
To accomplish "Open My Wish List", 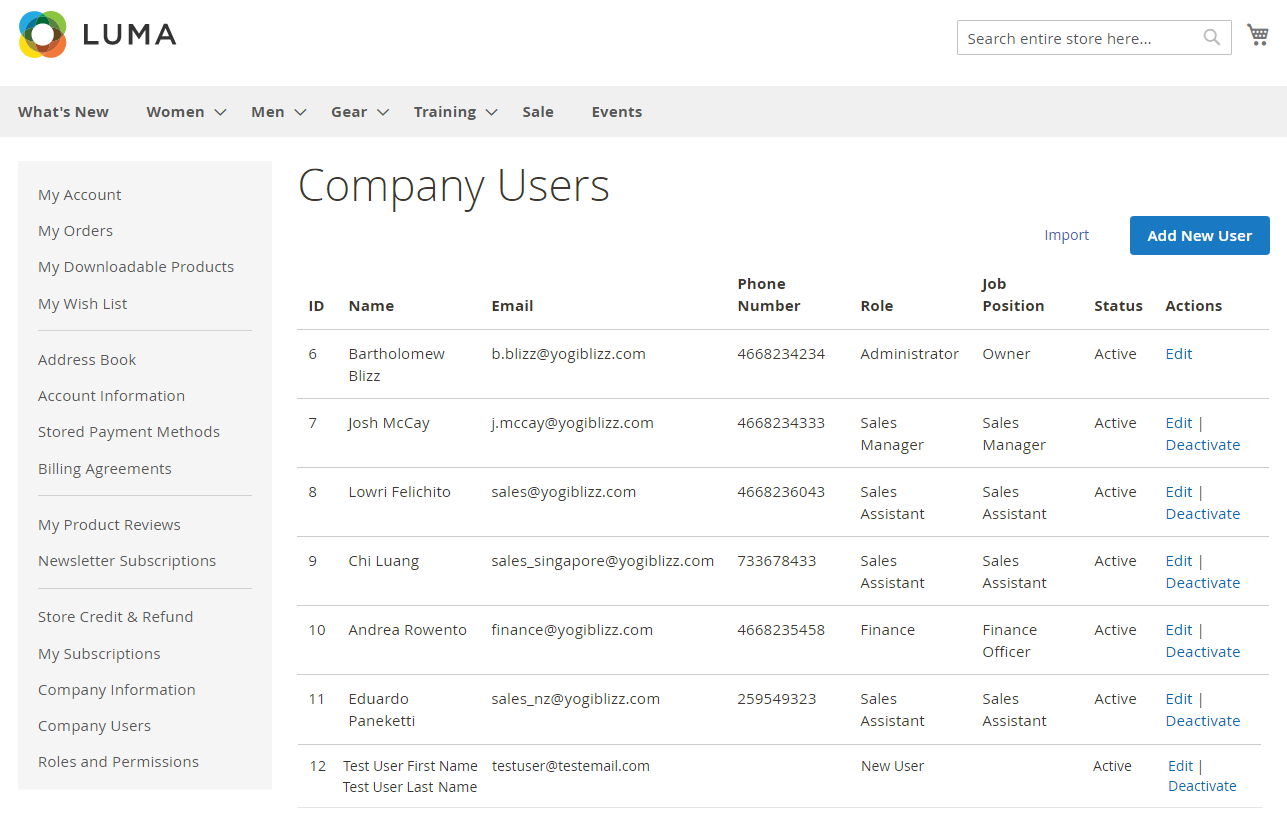I will (83, 304).
